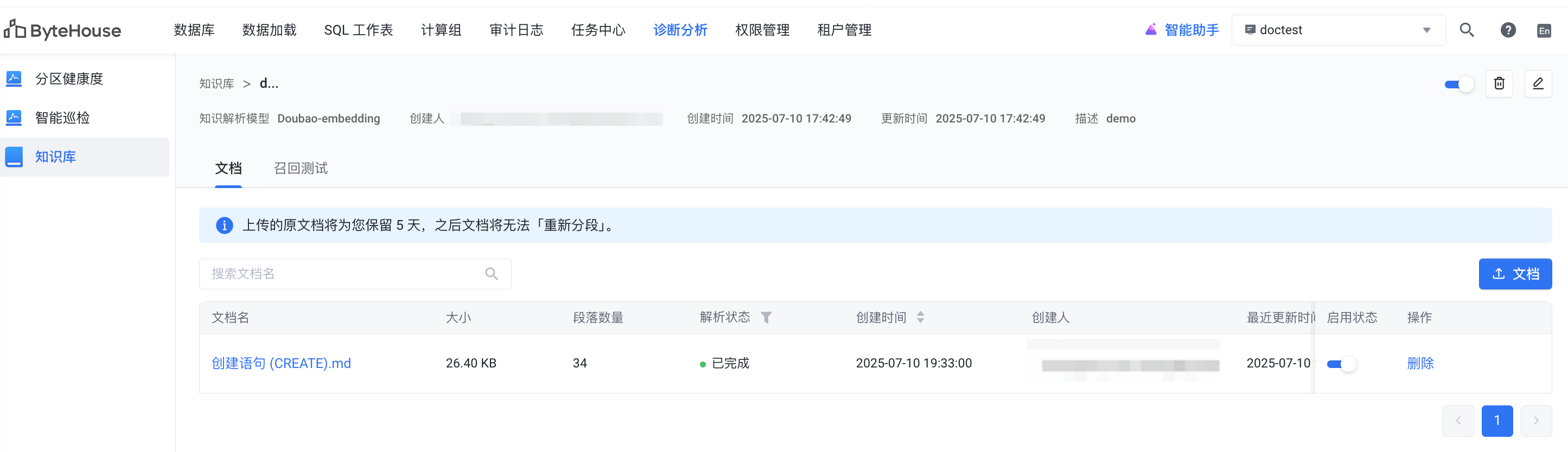
Task: Upload a document with 文档 button
Action: coord(1514,274)
